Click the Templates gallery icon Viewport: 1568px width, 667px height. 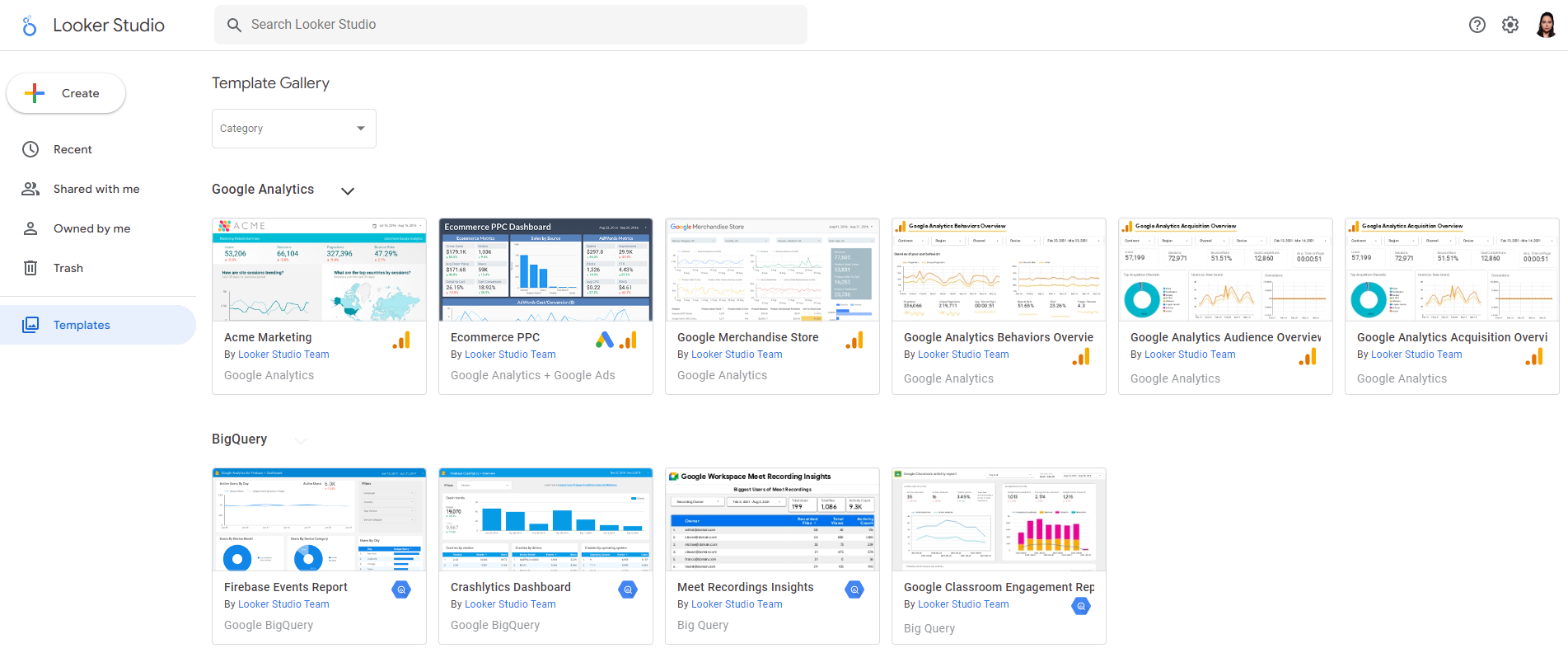coord(30,325)
